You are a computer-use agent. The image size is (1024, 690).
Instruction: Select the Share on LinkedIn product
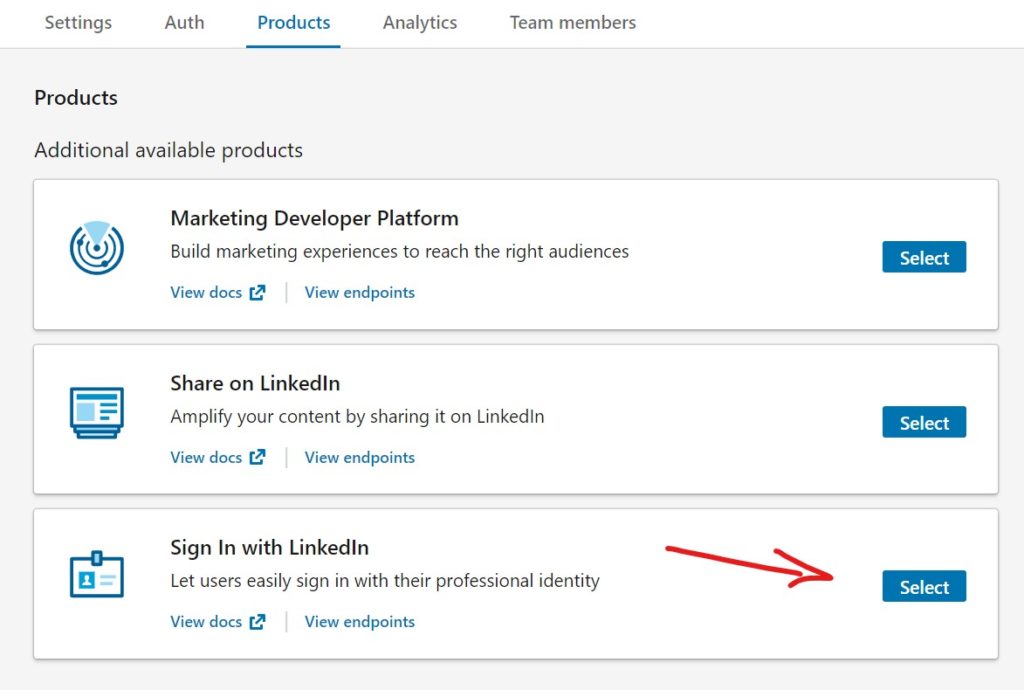924,422
